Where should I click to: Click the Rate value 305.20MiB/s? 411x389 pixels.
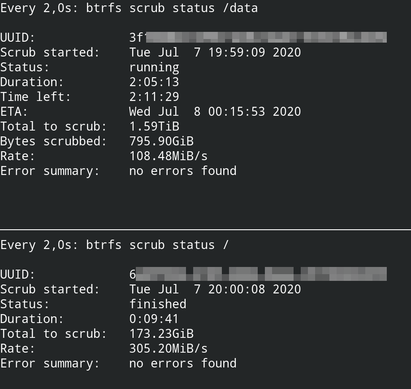168,349
